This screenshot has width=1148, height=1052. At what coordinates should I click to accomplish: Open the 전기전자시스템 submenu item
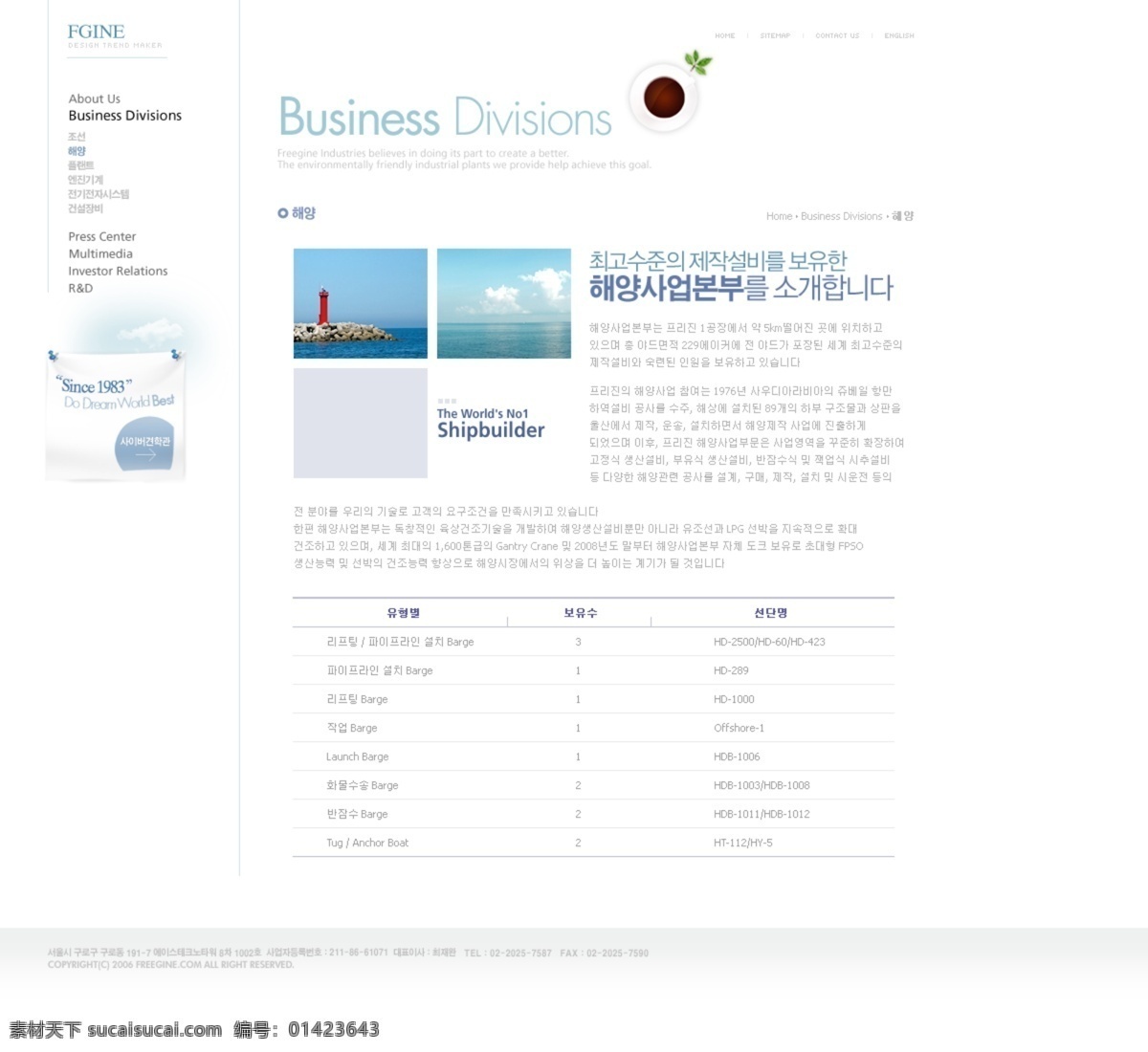(98, 194)
